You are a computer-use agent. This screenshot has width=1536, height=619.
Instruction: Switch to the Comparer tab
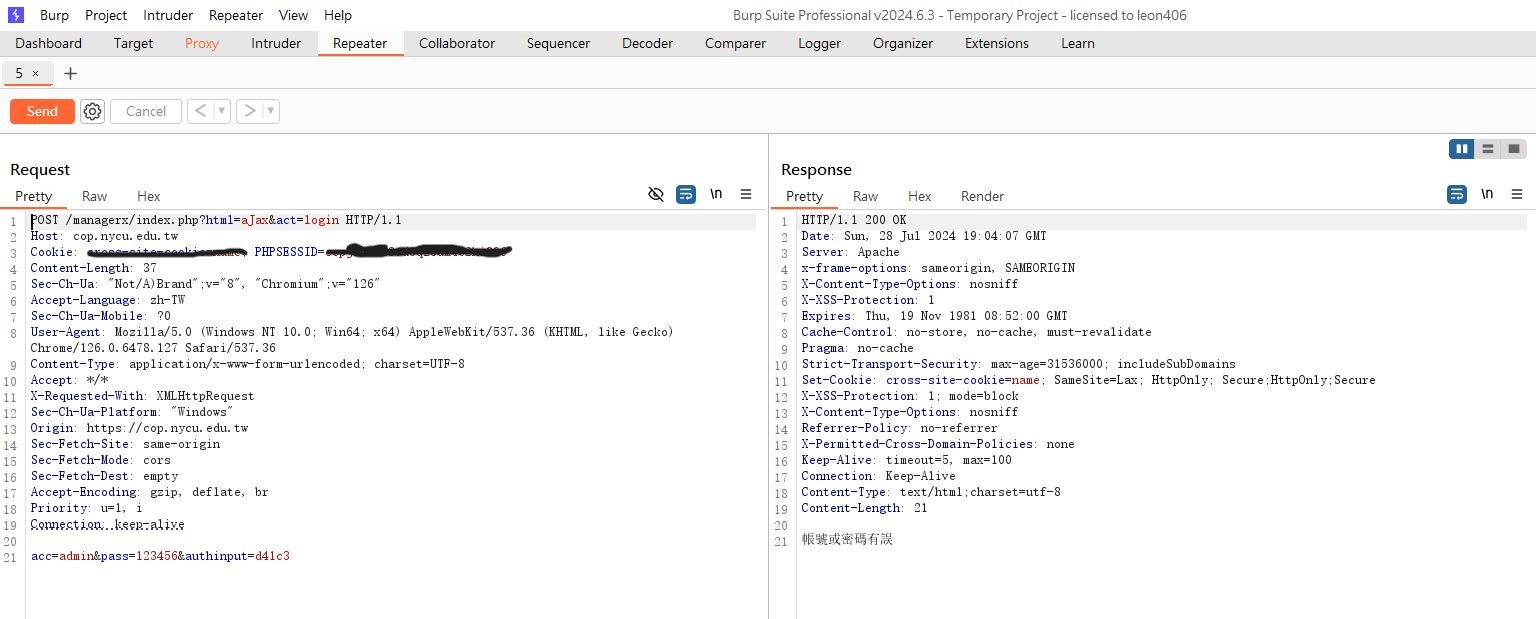coord(735,43)
